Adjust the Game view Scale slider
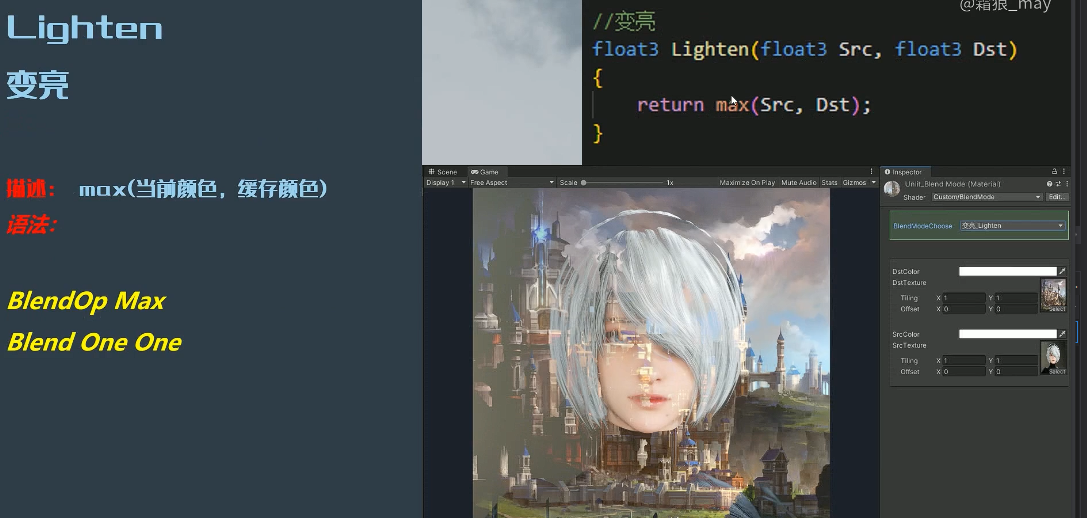 (x=622, y=182)
